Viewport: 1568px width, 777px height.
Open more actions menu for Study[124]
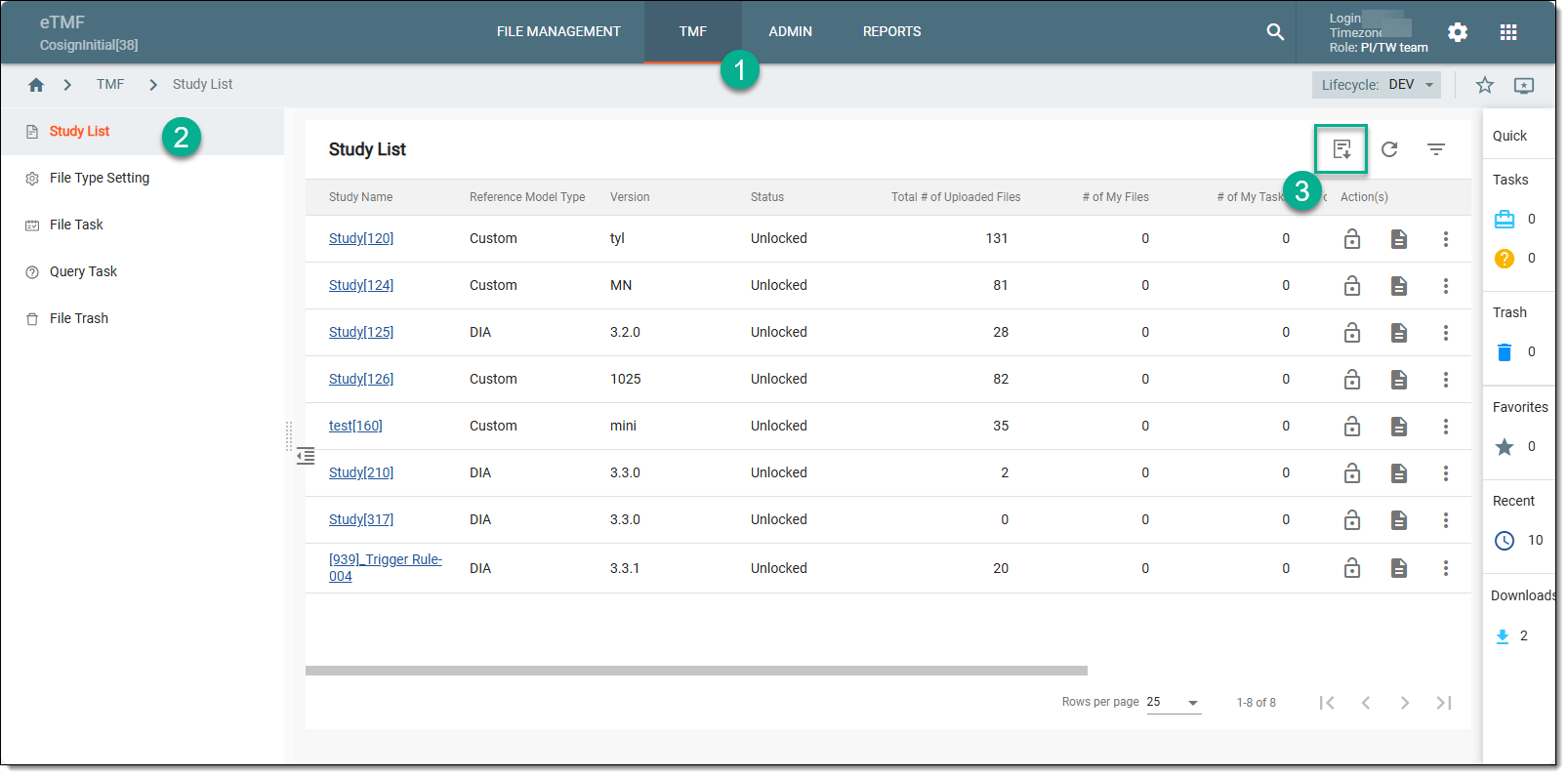coord(1446,286)
